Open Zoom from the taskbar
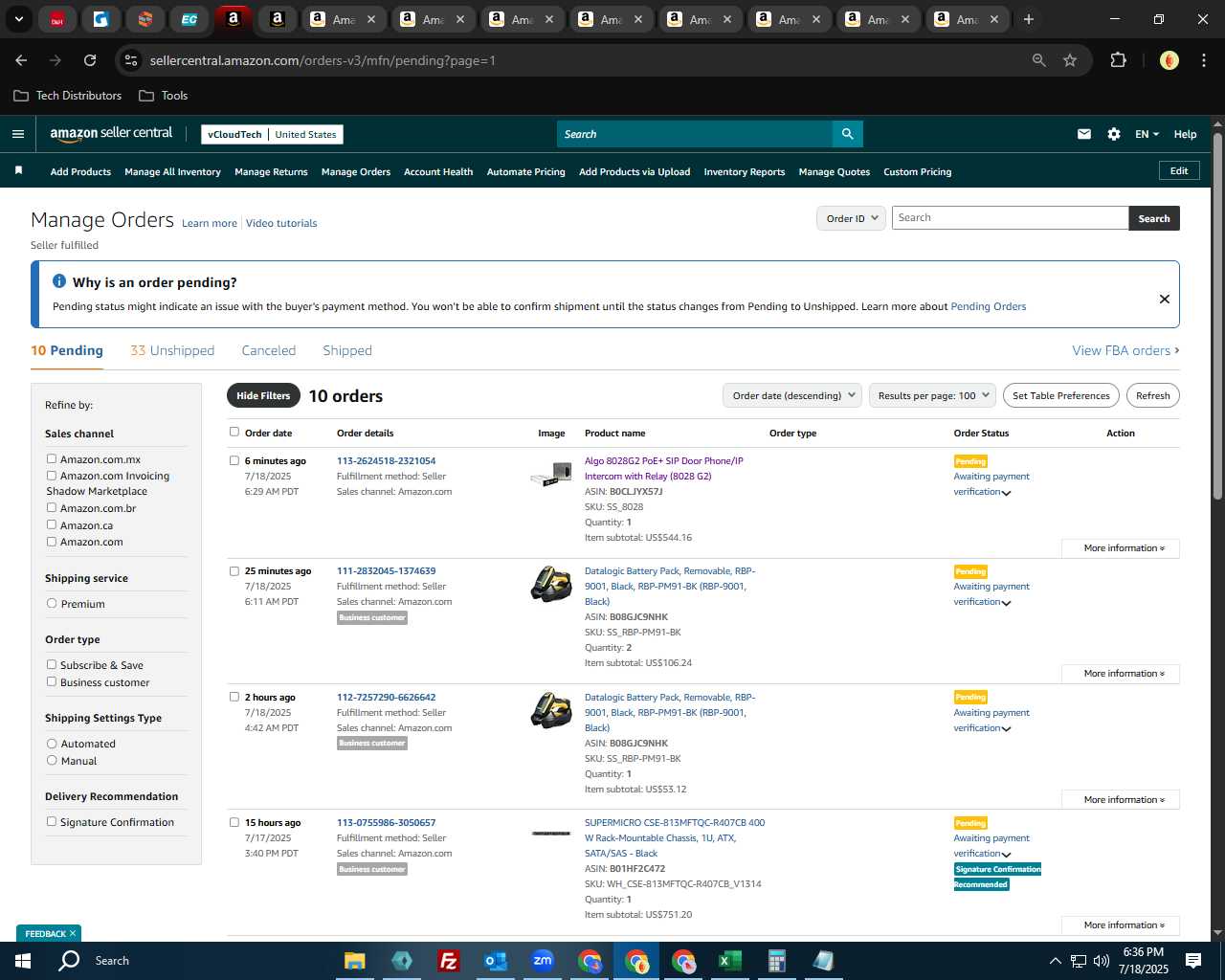The height and width of the screenshot is (980, 1225). [543, 961]
